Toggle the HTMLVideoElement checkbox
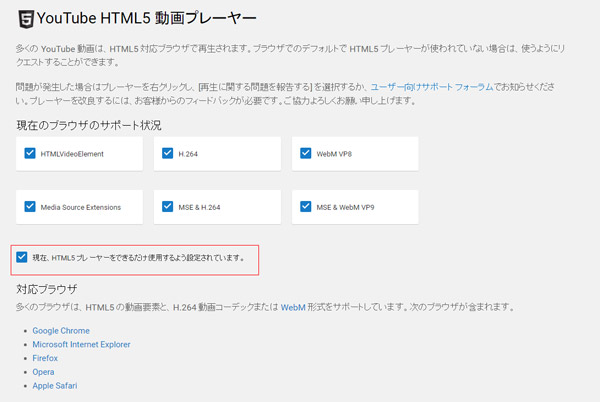Image resolution: width=600 pixels, height=402 pixels. point(30,153)
